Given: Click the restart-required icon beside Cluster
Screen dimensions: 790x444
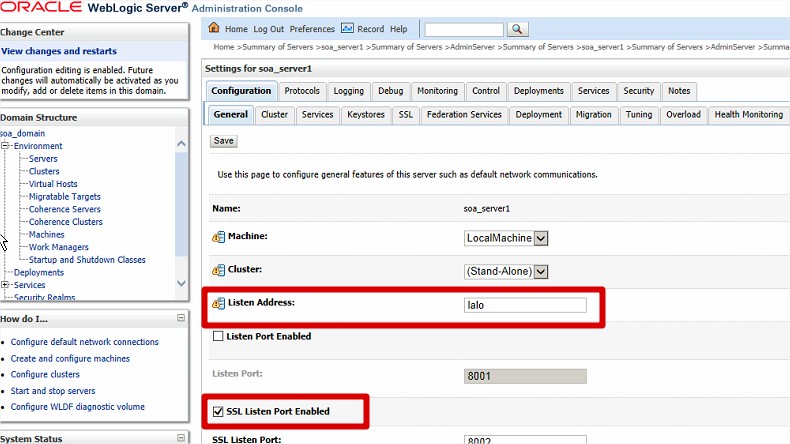Looking at the screenshot, I should click(x=219, y=270).
